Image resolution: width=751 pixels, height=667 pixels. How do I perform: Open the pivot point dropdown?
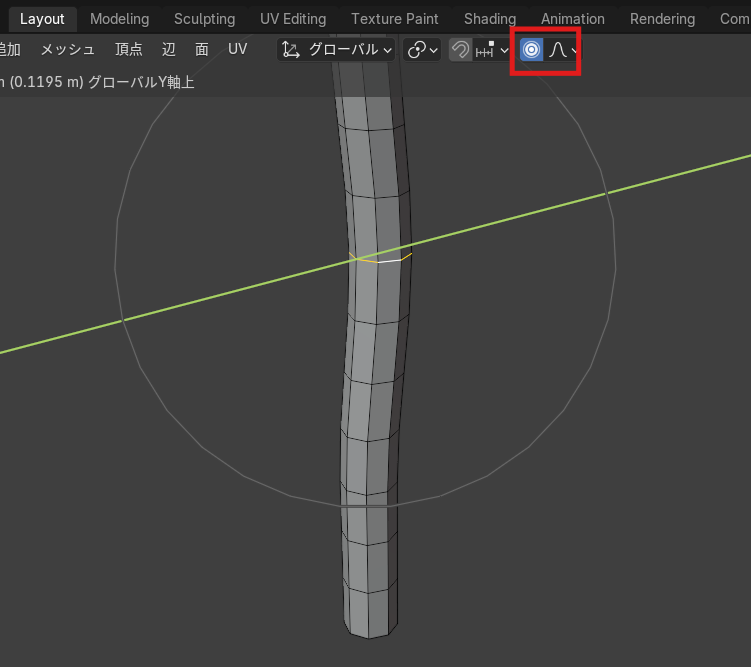[x=422, y=49]
